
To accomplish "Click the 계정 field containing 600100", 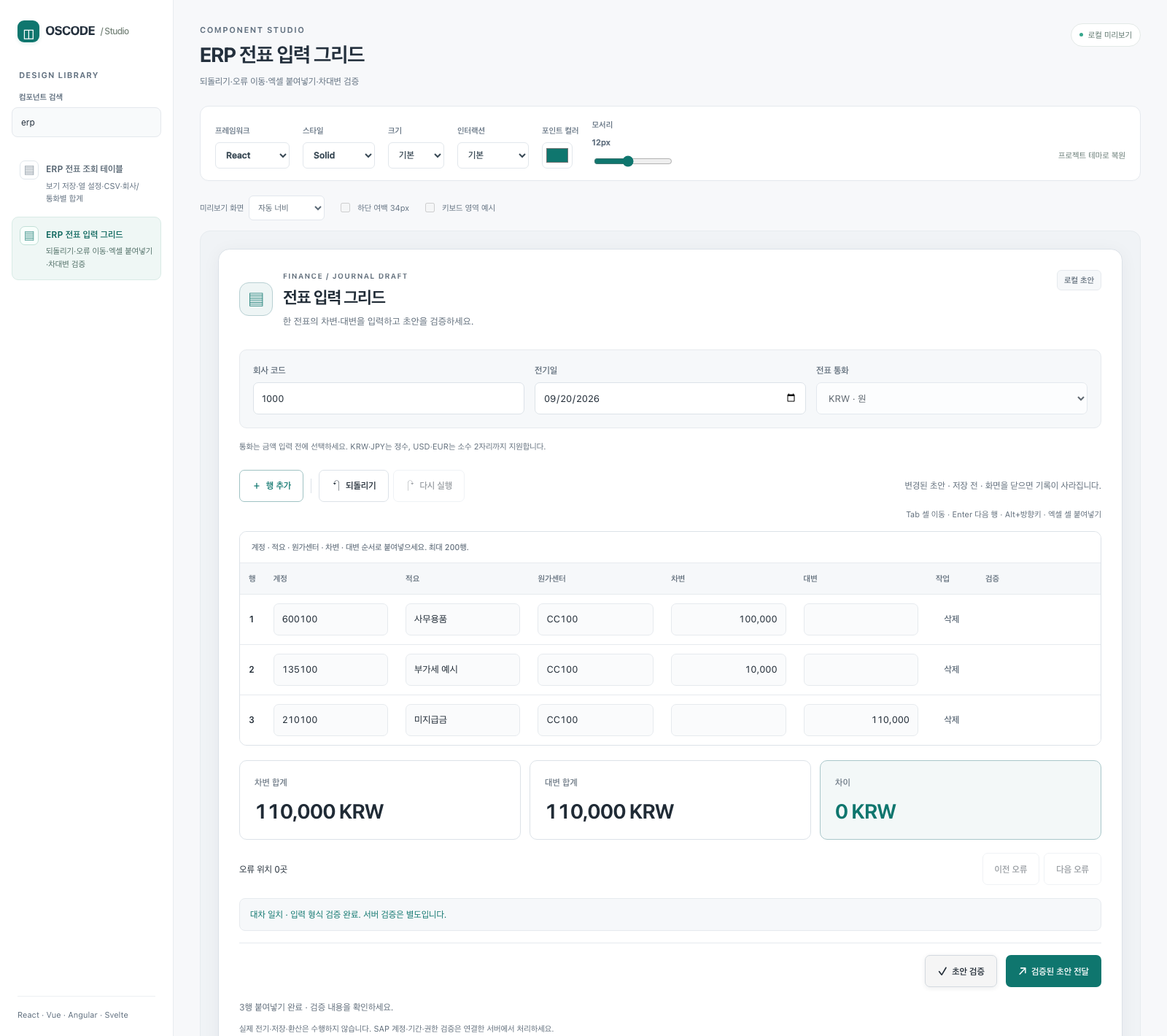I will 330,619.
